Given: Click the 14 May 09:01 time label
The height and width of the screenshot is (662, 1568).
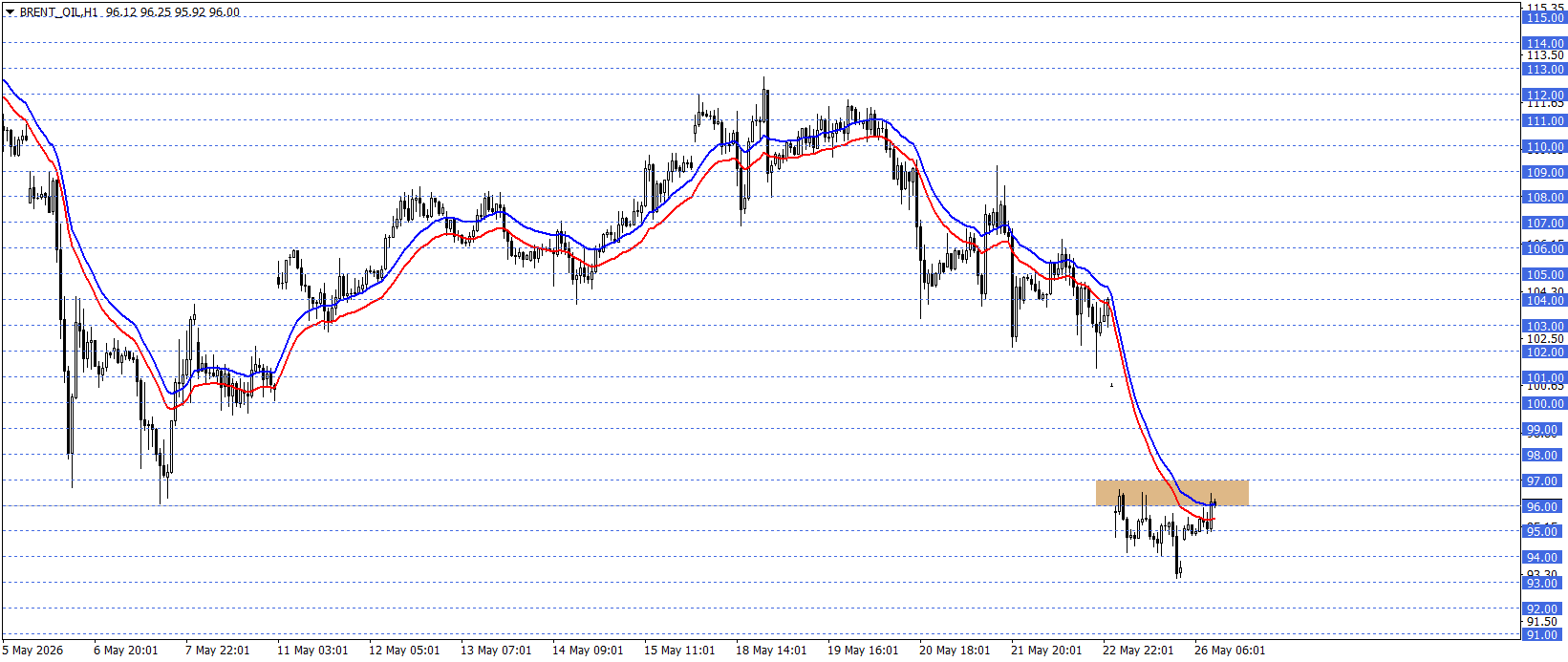Looking at the screenshot, I should point(588,650).
